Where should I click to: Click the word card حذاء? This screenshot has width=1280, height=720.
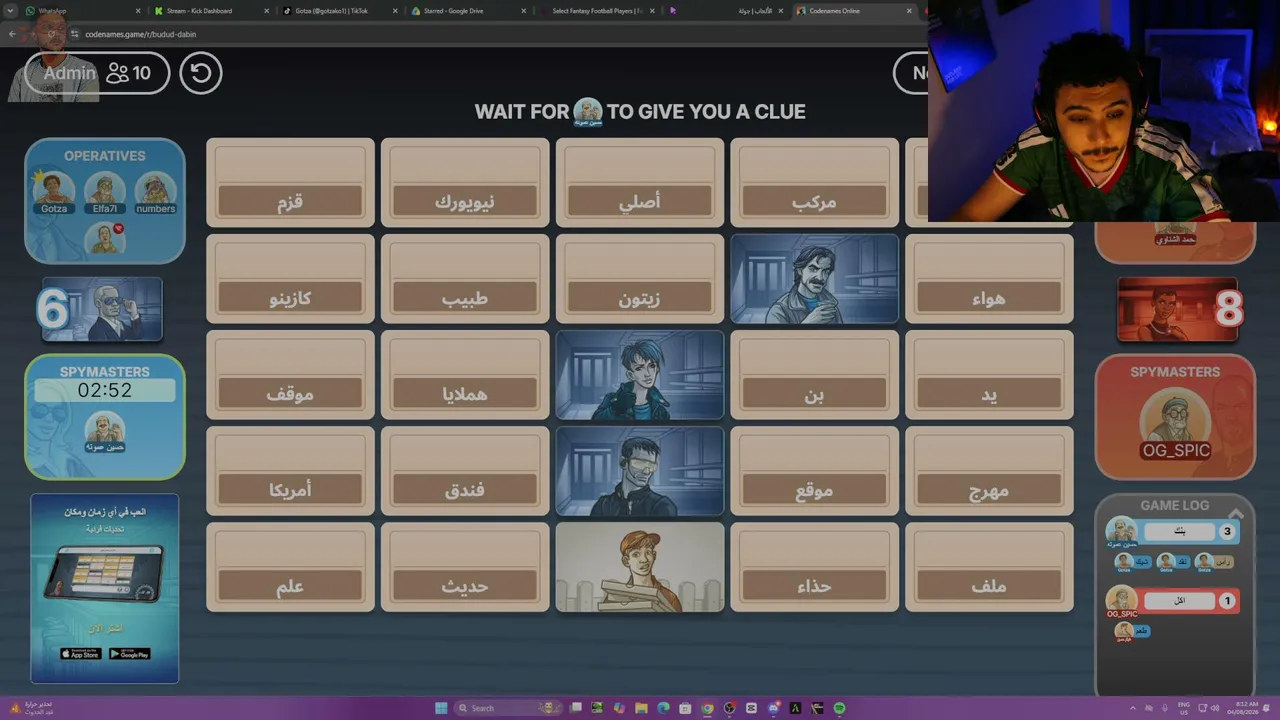point(814,567)
